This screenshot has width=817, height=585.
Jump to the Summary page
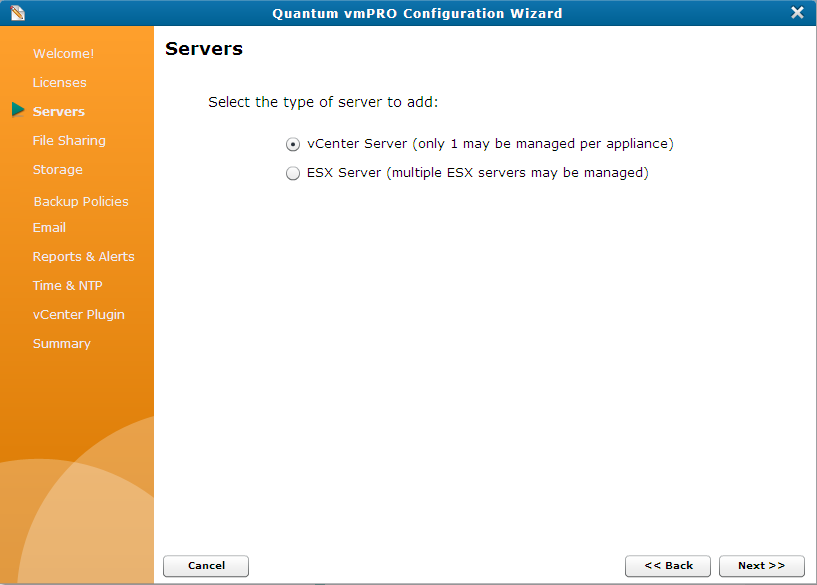click(62, 343)
